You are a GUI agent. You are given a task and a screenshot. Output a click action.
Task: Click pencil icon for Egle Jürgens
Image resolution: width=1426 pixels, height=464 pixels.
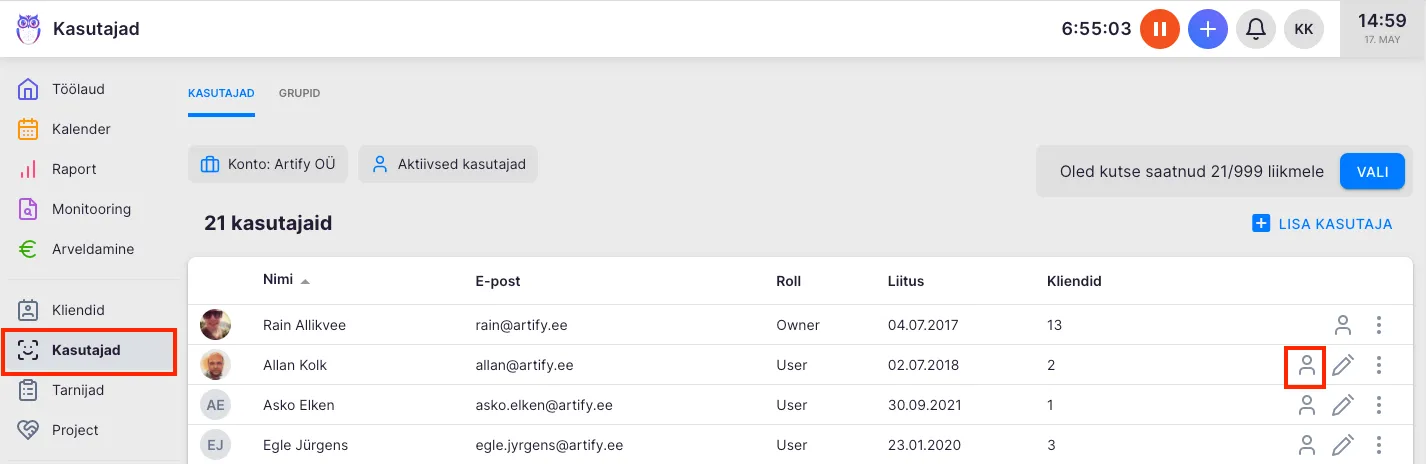pos(1343,445)
